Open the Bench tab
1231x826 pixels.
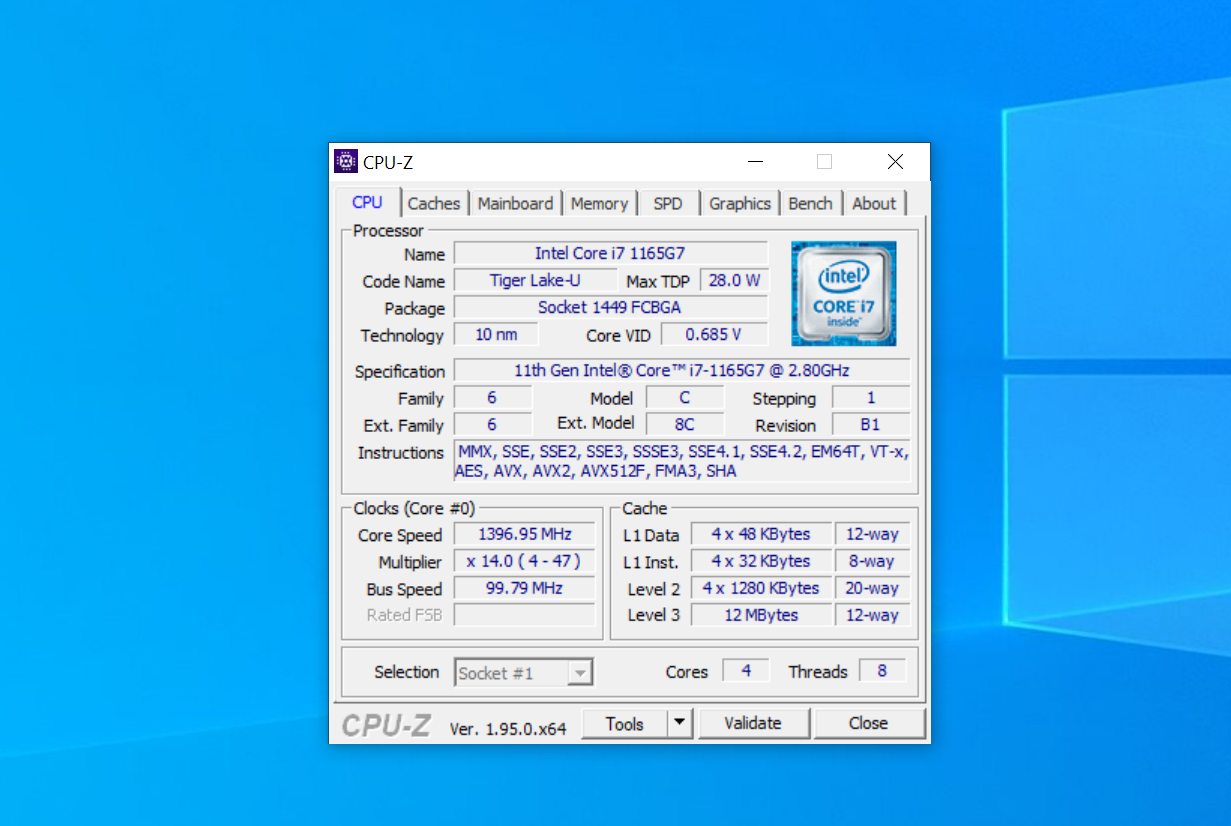[810, 203]
